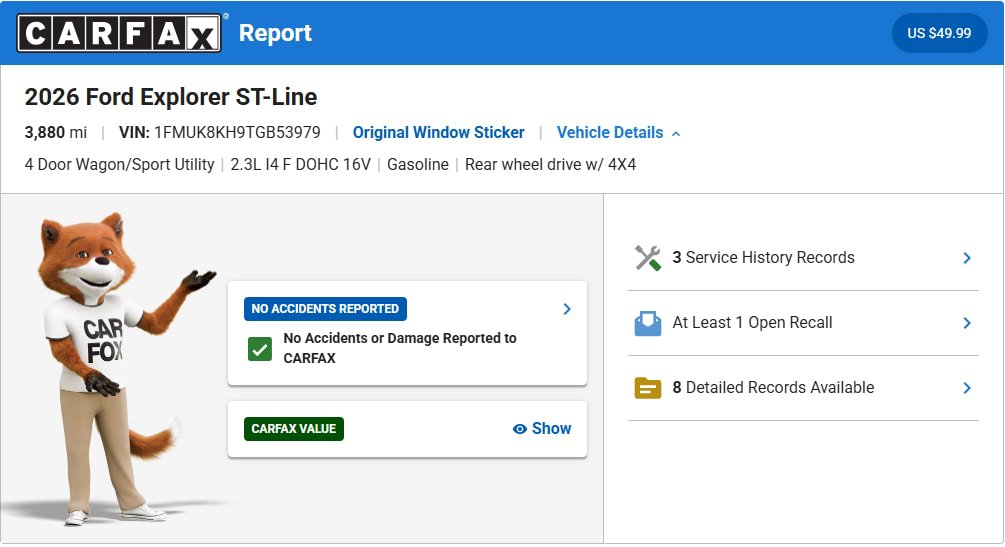Click the CARFAX VALUE badge
This screenshot has height=547, width=1005.
pyautogui.click(x=294, y=428)
